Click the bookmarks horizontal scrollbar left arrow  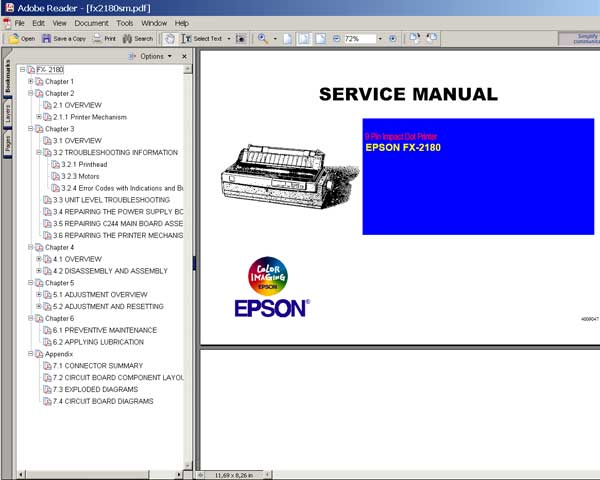coord(21,475)
